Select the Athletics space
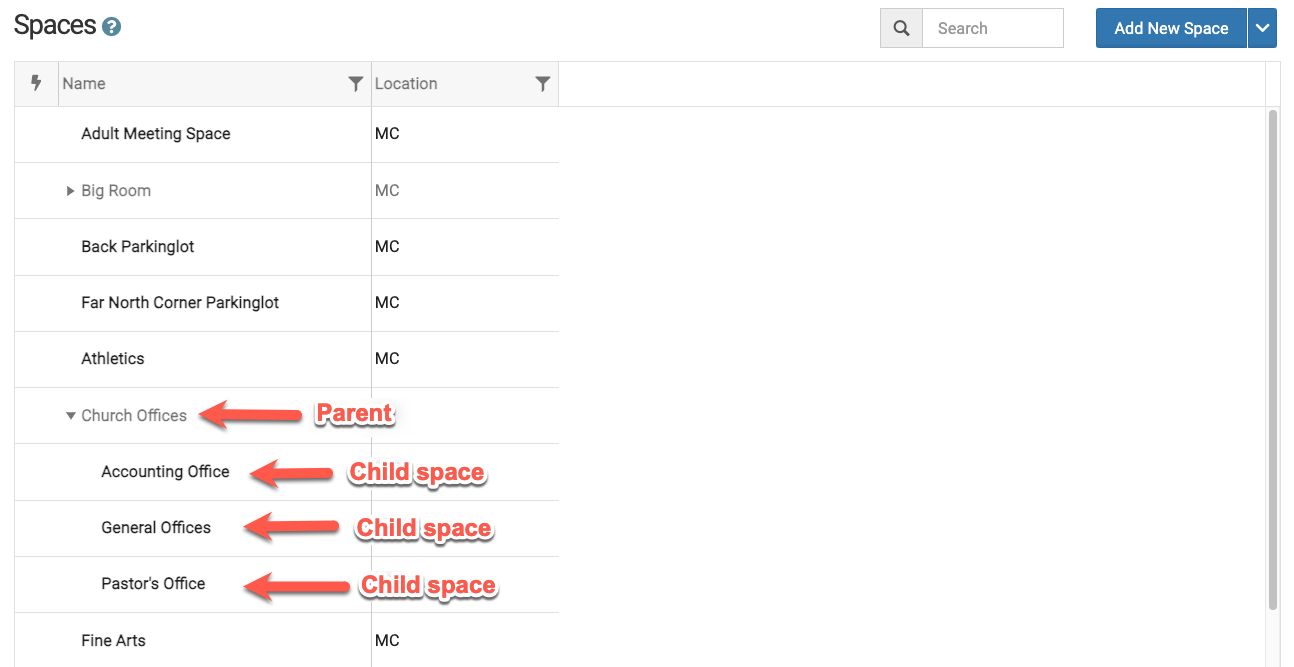 113,359
